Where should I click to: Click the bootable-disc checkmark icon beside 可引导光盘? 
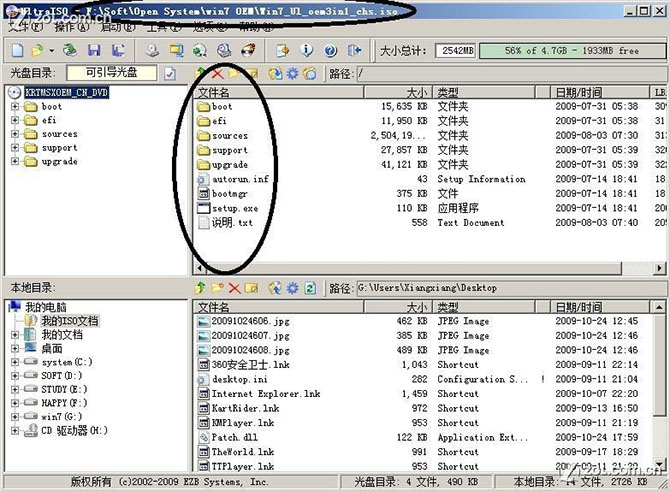[170, 74]
